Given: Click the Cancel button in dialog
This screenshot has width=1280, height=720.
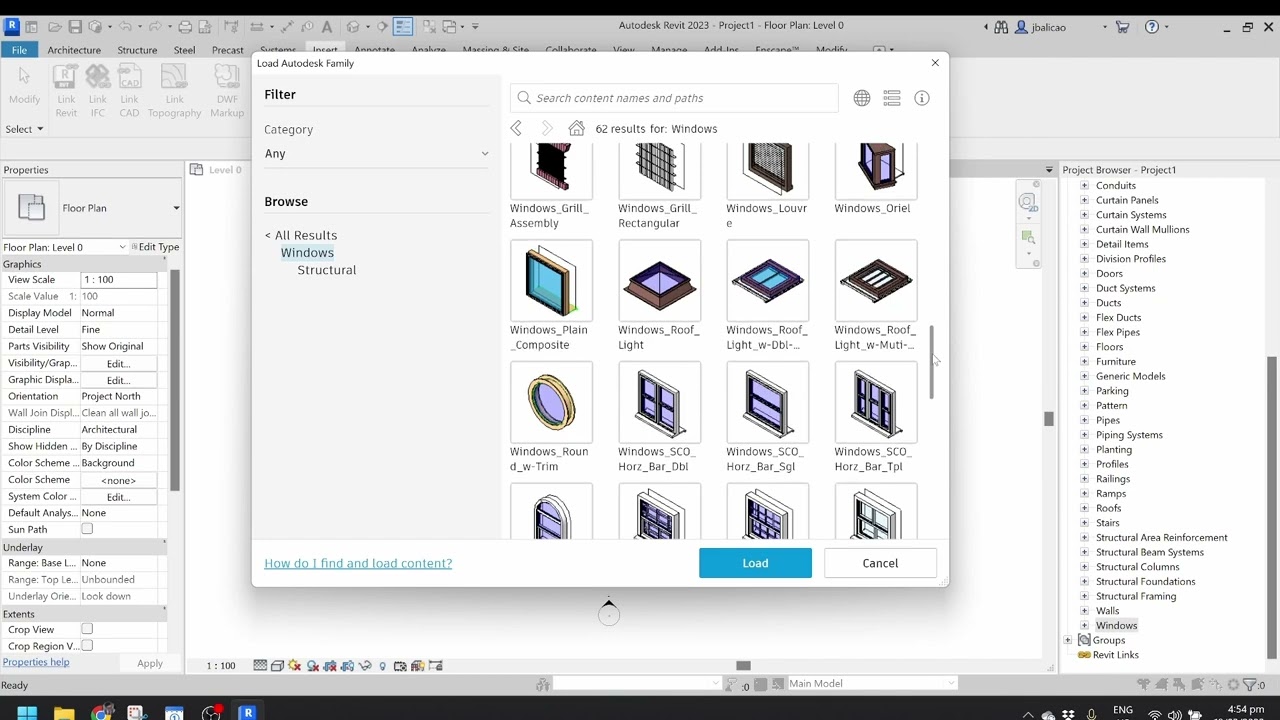Looking at the screenshot, I should pos(880,563).
